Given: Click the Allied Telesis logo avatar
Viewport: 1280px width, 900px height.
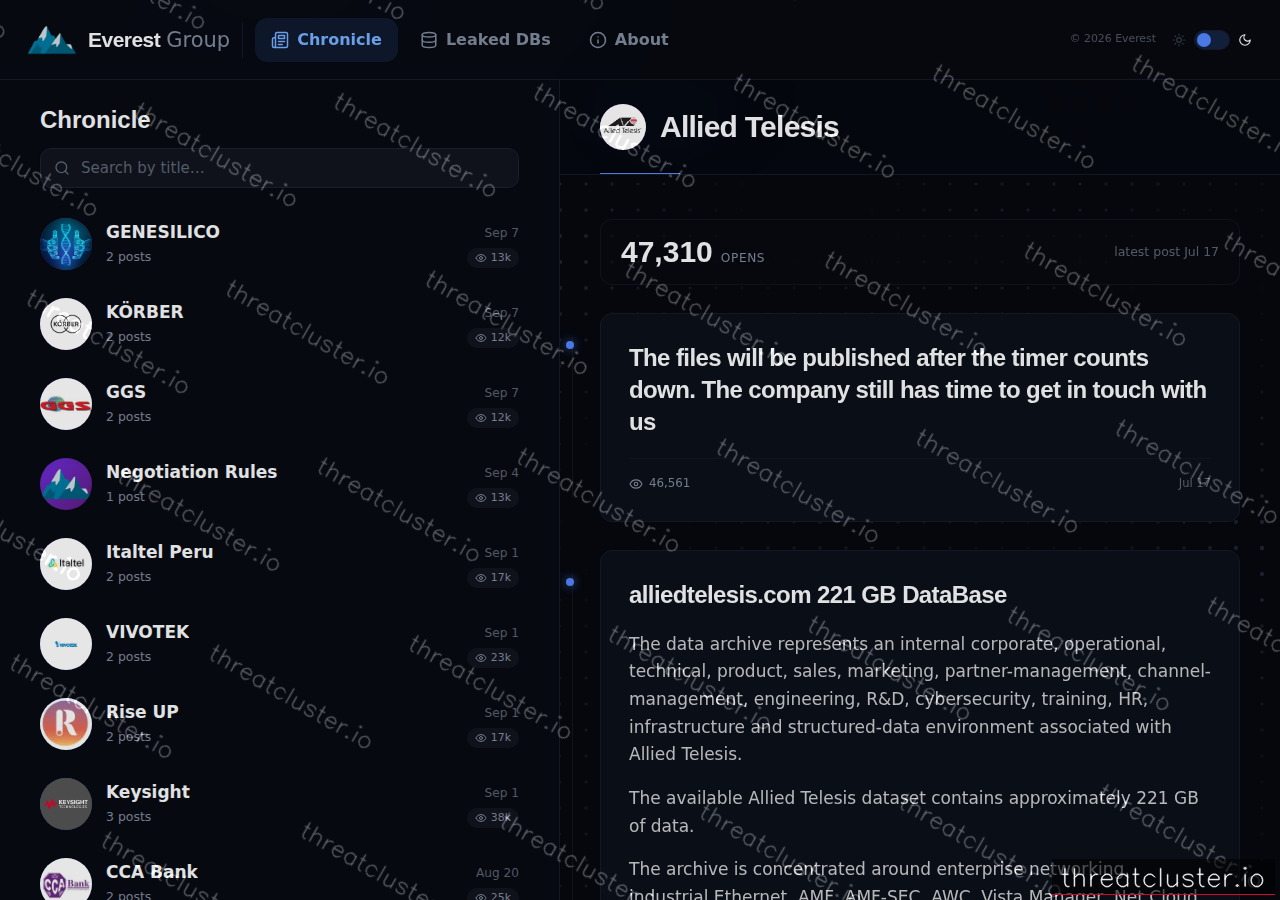Looking at the screenshot, I should tap(623, 127).
